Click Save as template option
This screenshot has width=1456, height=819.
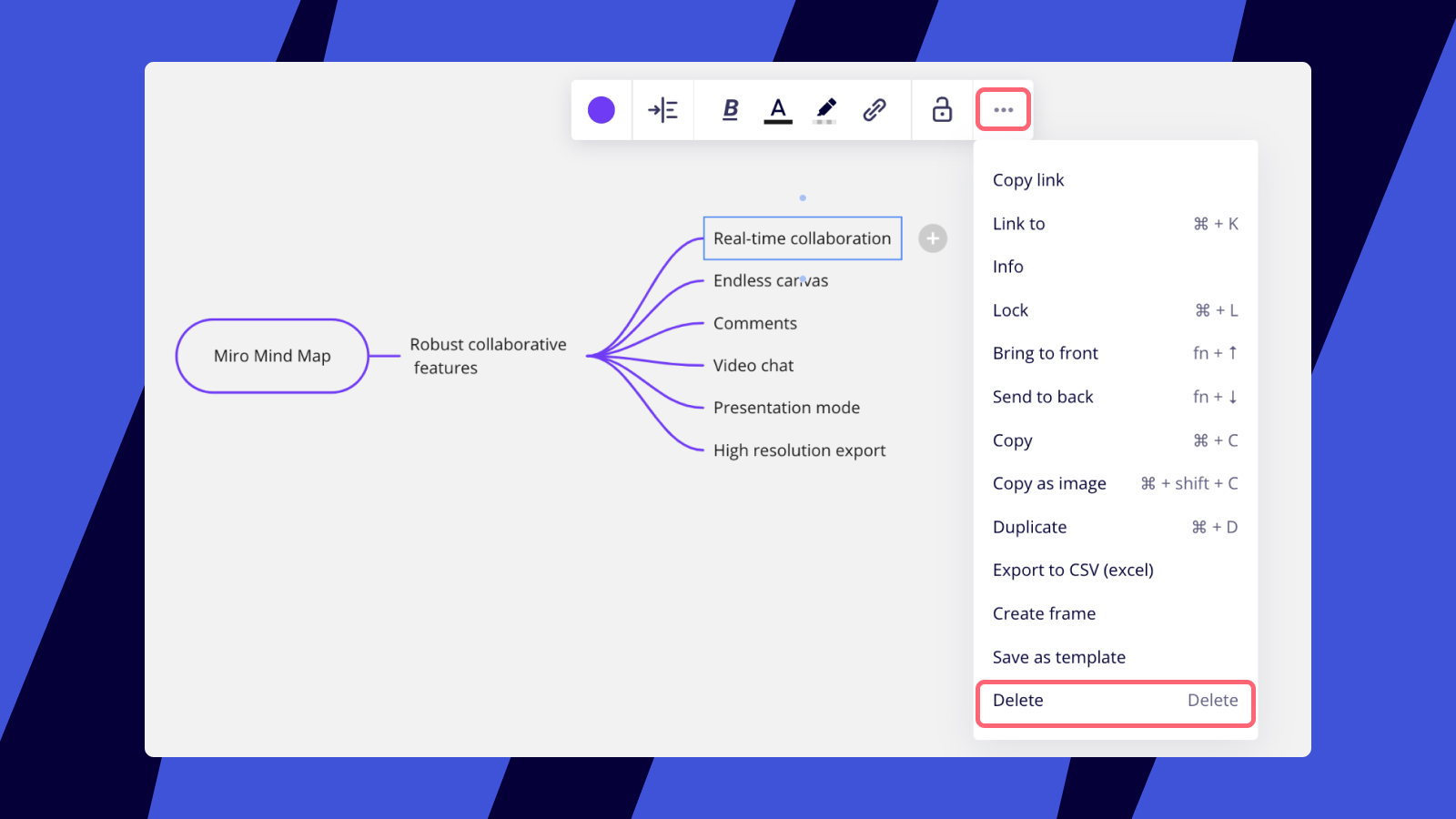[x=1059, y=657]
